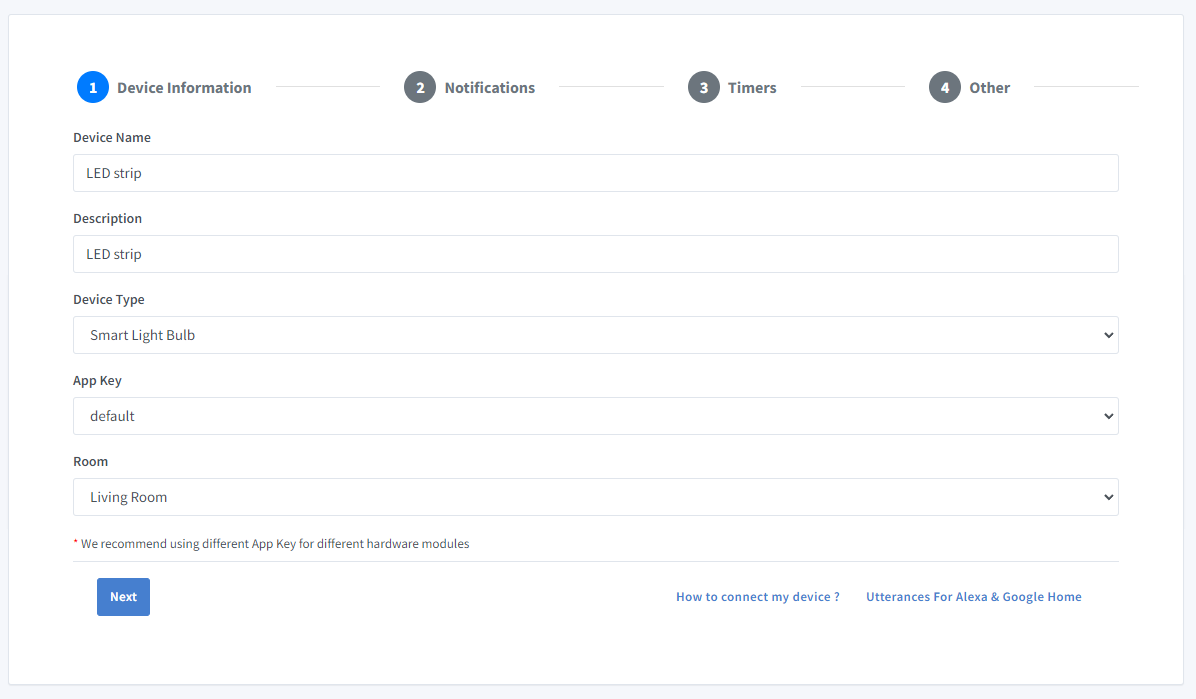This screenshot has height=699, width=1196.
Task: Click the number 1 step circle
Action: tap(93, 87)
